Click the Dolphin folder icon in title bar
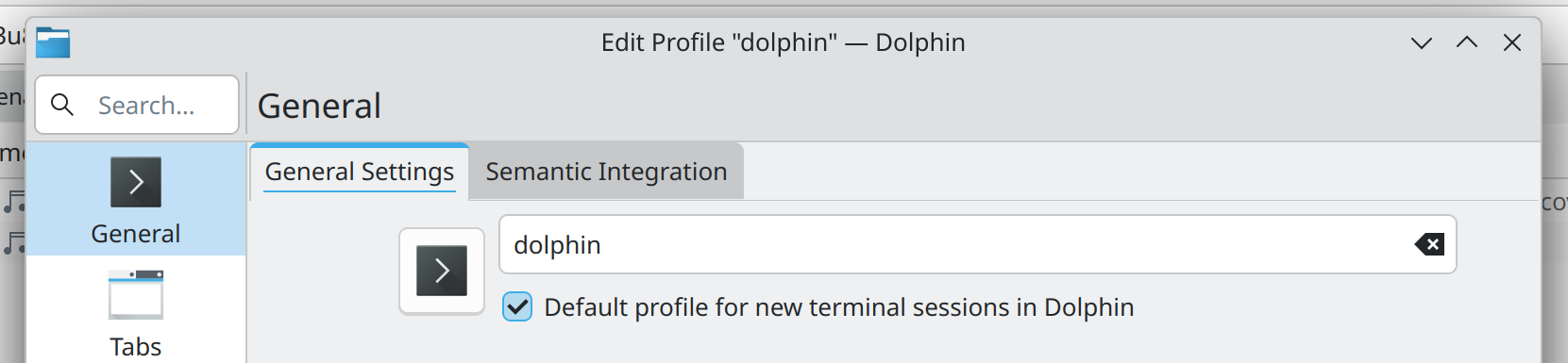1568x363 pixels. point(53,42)
